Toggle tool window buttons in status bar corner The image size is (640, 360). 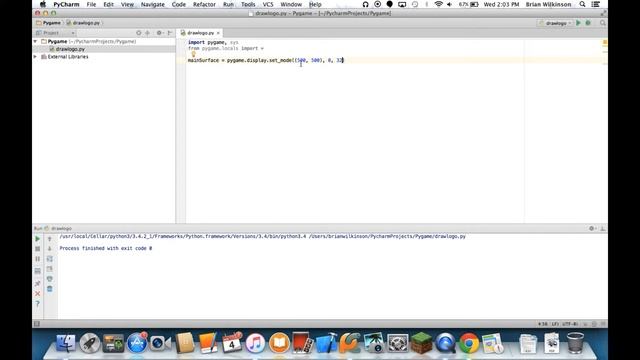37,324
